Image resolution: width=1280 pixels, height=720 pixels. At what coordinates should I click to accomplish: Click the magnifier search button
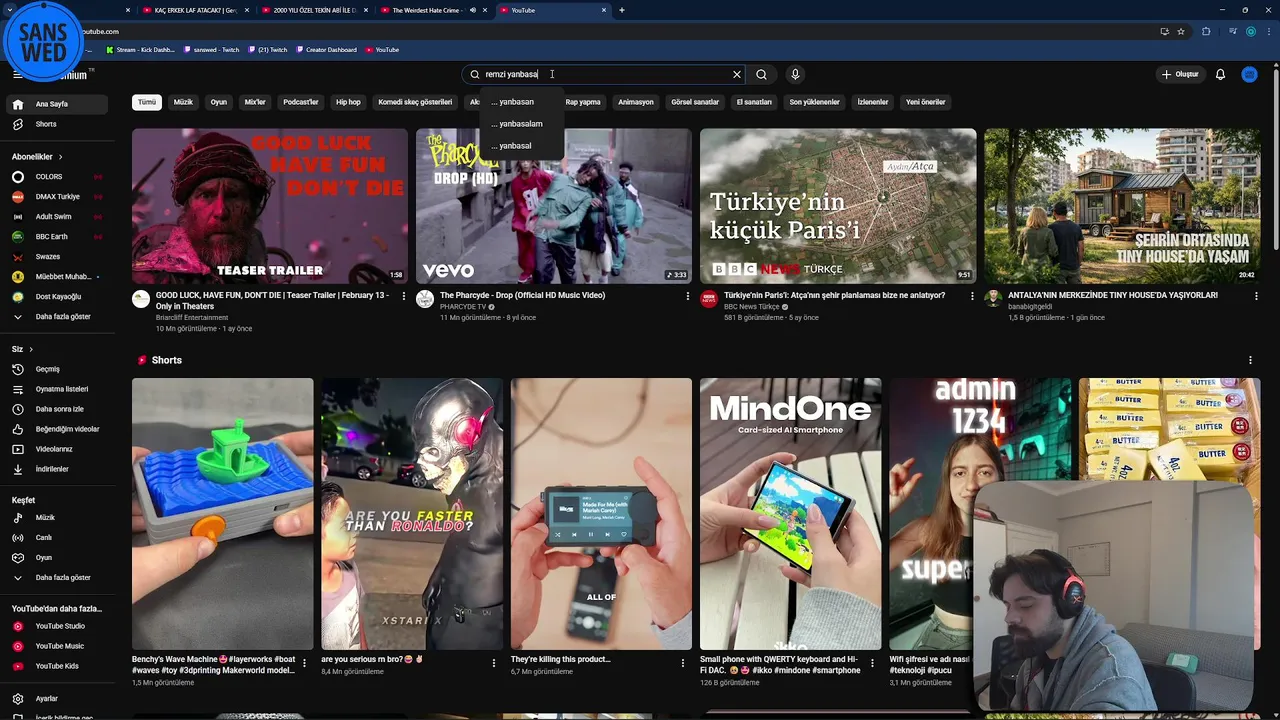tap(761, 74)
